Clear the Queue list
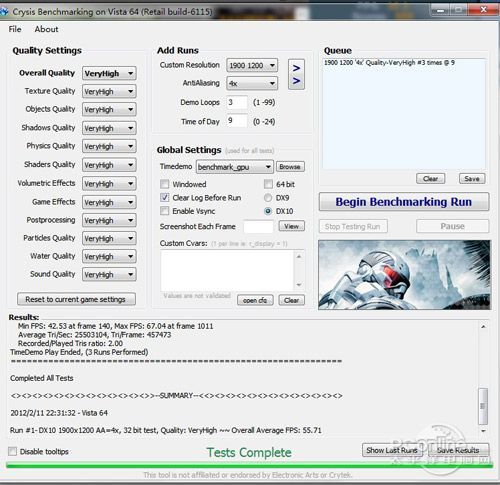 pyautogui.click(x=430, y=179)
